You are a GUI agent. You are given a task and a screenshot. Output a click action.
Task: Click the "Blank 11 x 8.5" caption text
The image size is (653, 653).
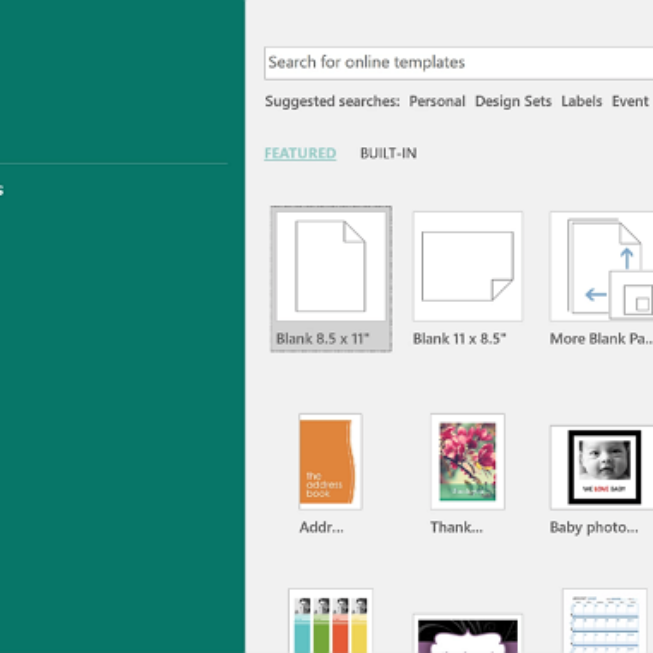click(x=459, y=339)
